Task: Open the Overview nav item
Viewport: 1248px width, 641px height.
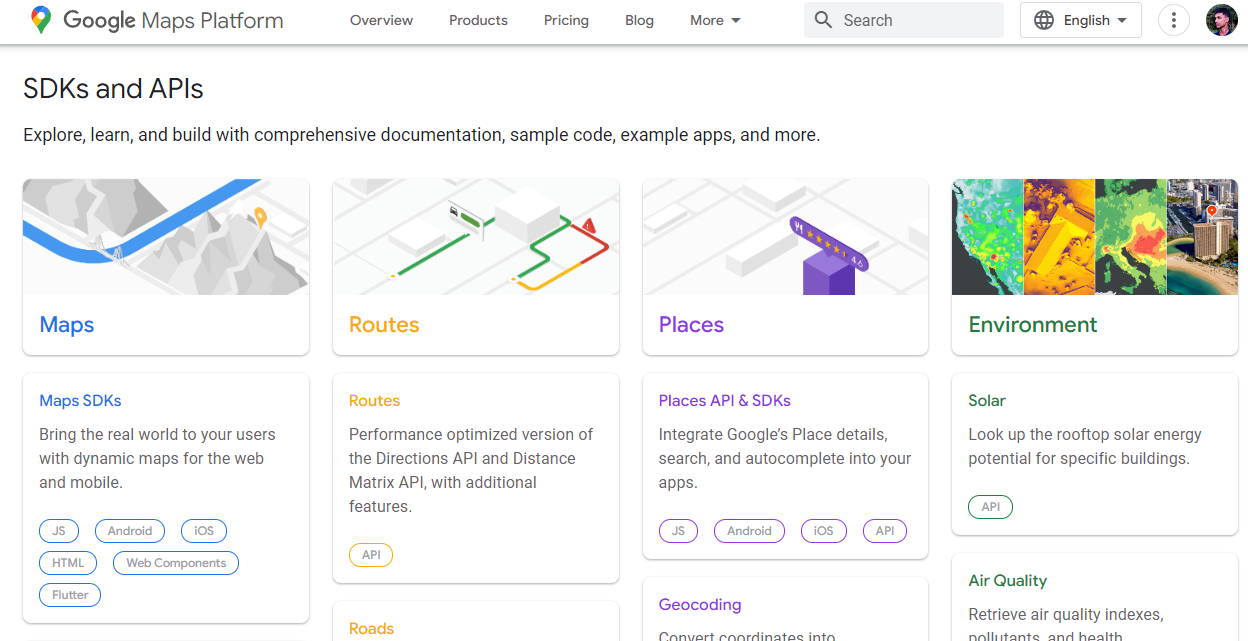Action: (x=381, y=20)
